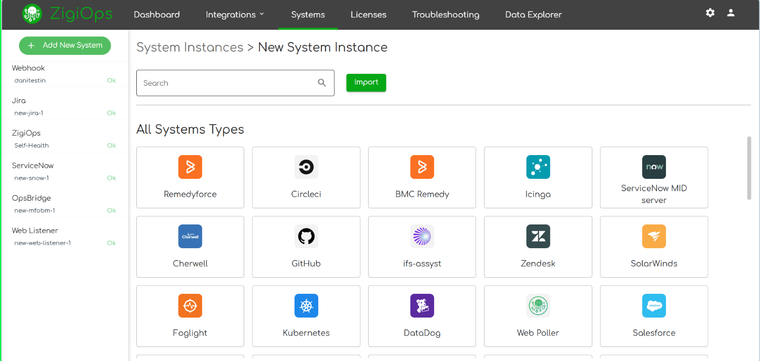Focus the Search input field
This screenshot has height=361, width=760.
(235, 83)
